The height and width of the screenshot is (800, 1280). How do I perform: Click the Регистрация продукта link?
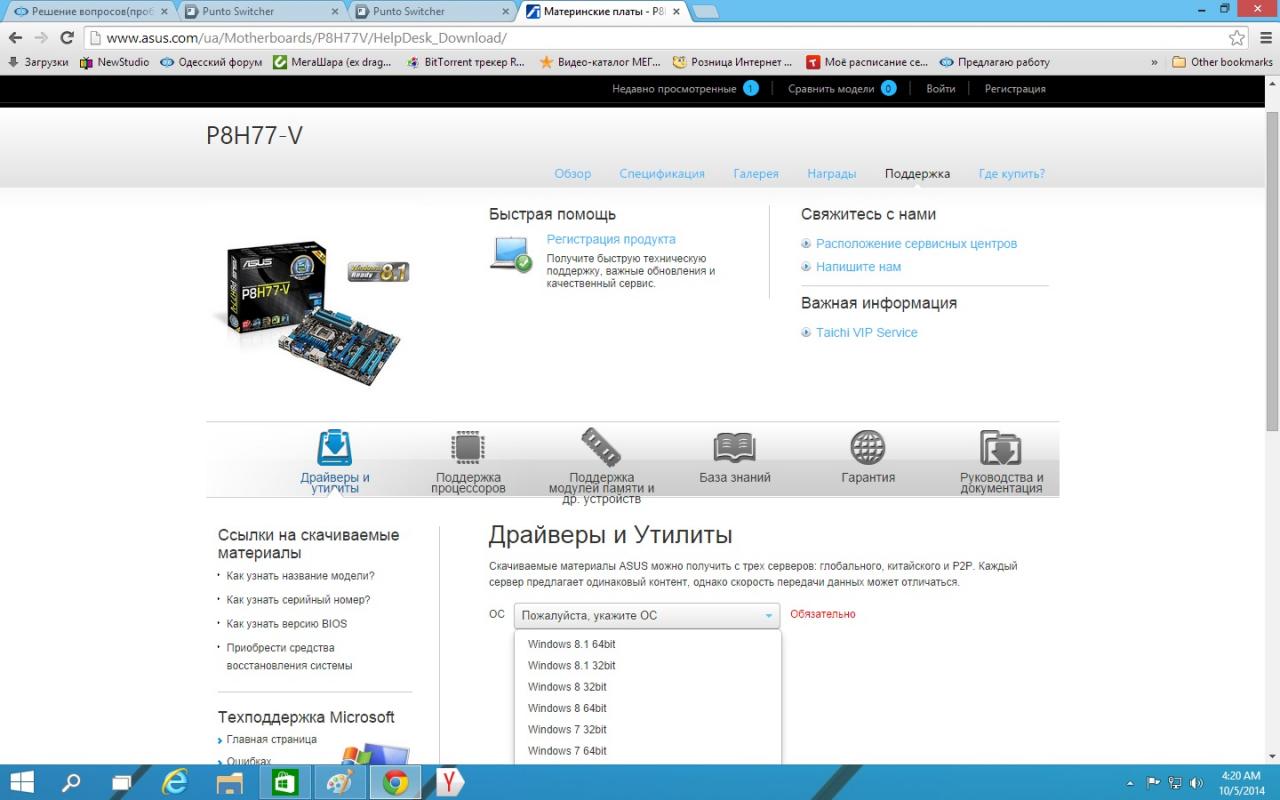pyautogui.click(x=611, y=239)
